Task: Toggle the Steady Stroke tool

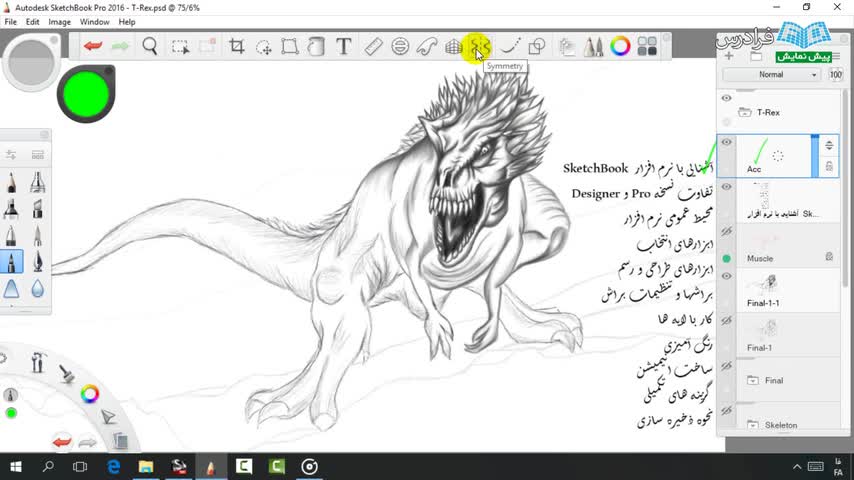Action: click(x=510, y=46)
